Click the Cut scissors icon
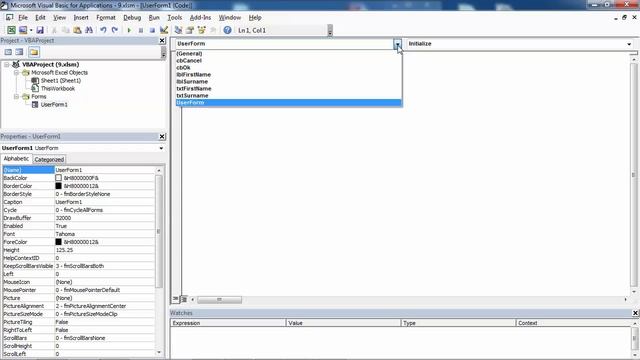This screenshot has width=640, height=360. [x=54, y=30]
